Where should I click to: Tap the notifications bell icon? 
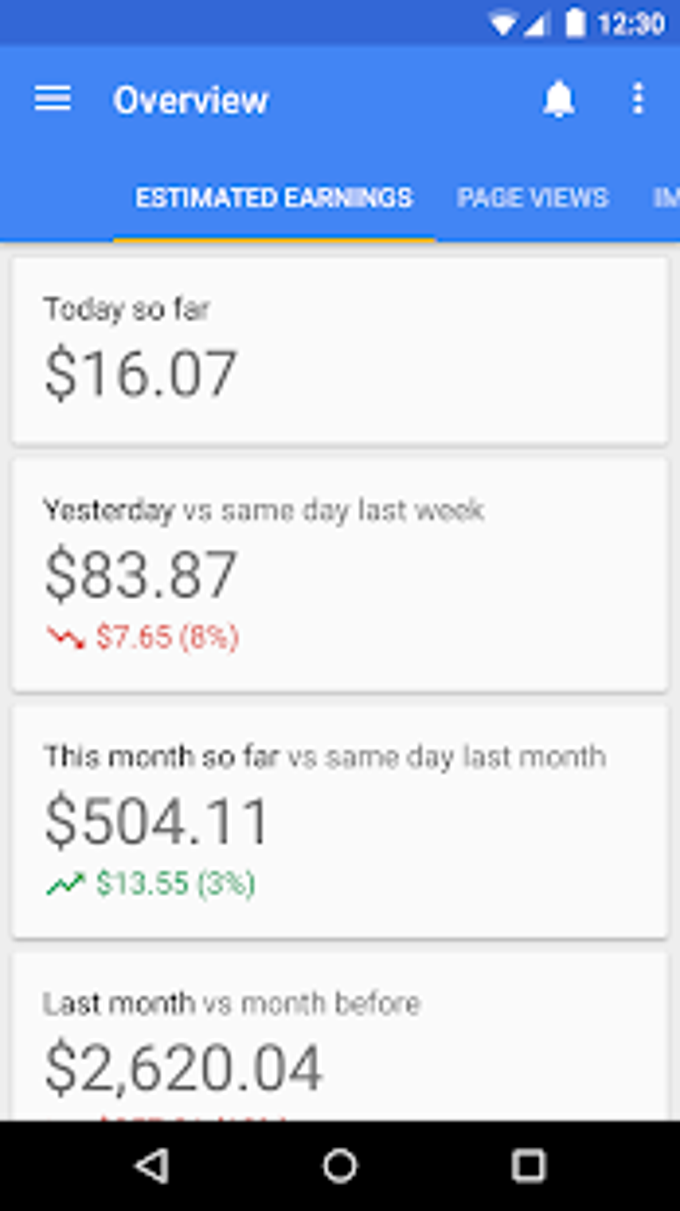pos(558,99)
